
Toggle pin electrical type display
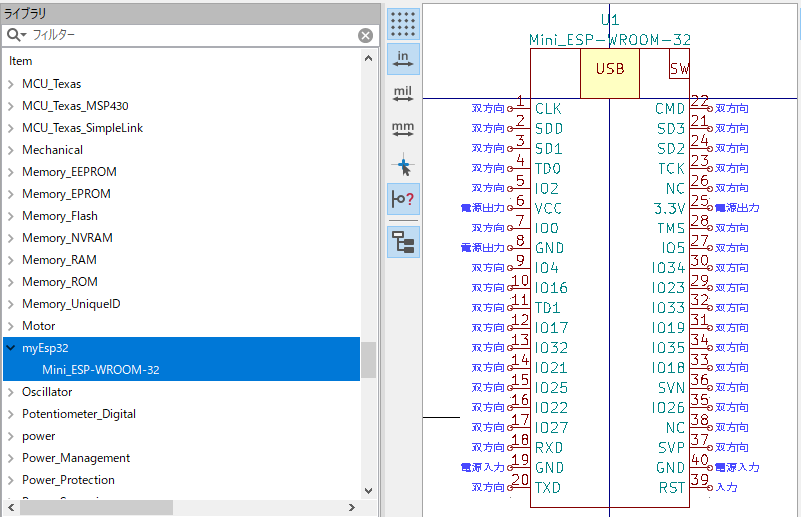pos(403,200)
